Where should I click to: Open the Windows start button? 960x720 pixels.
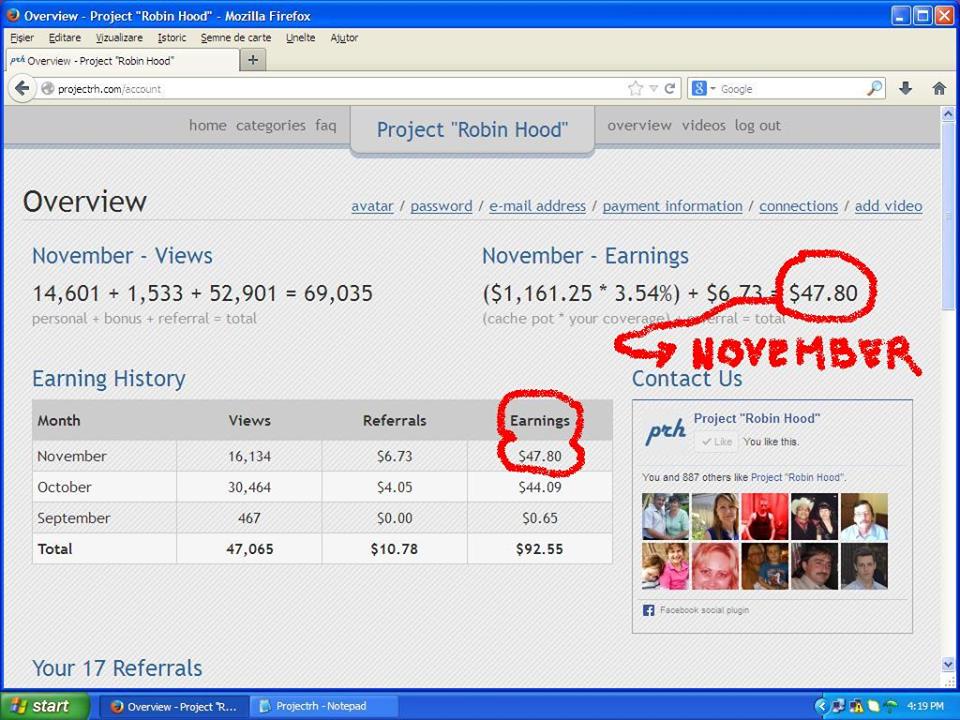(x=44, y=707)
